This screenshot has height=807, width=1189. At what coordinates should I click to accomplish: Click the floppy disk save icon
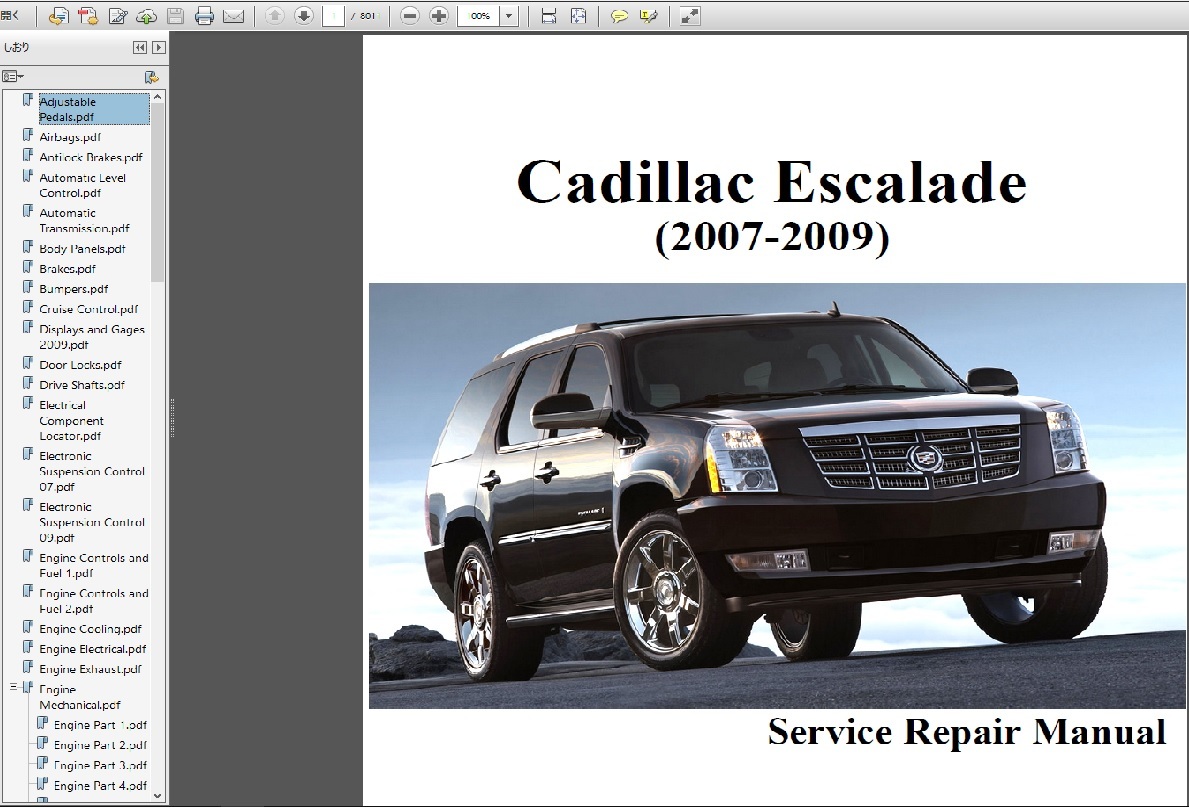(175, 15)
